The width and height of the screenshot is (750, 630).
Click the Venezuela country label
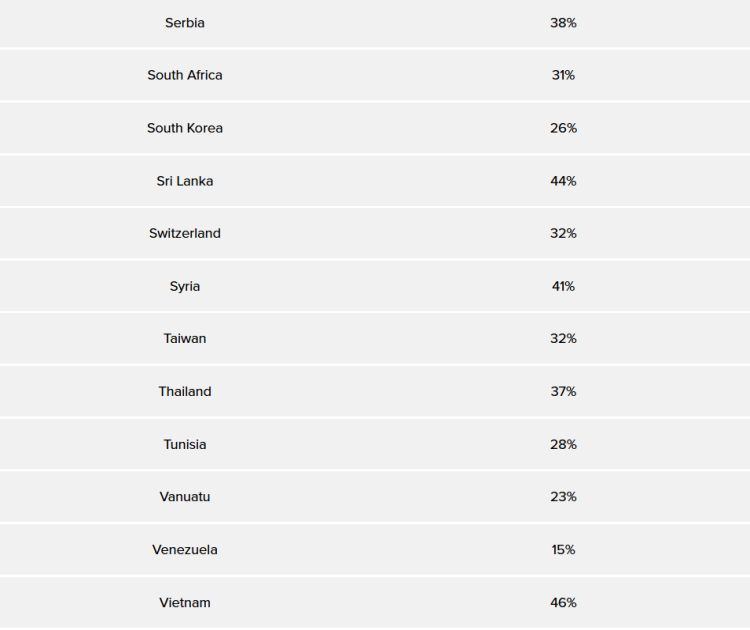point(185,549)
